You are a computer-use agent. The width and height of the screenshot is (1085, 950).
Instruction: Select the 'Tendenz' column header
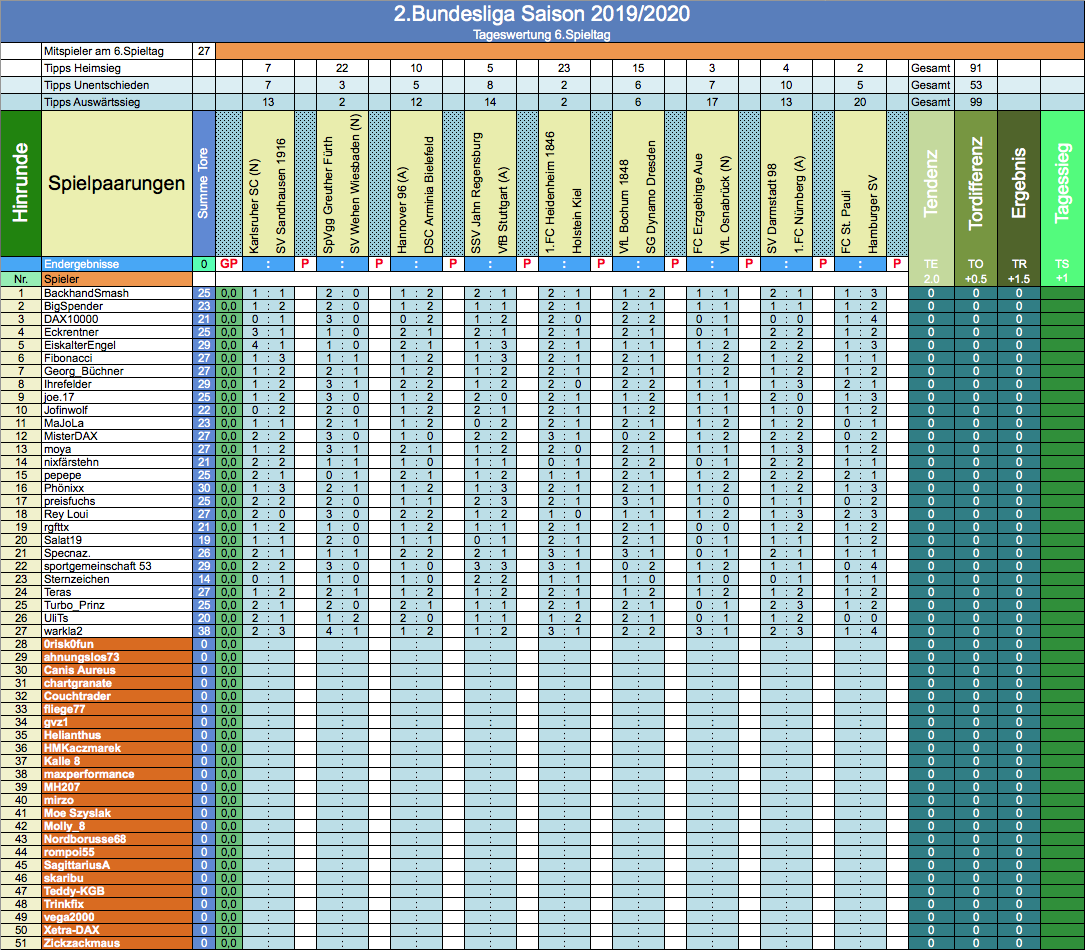pos(931,183)
